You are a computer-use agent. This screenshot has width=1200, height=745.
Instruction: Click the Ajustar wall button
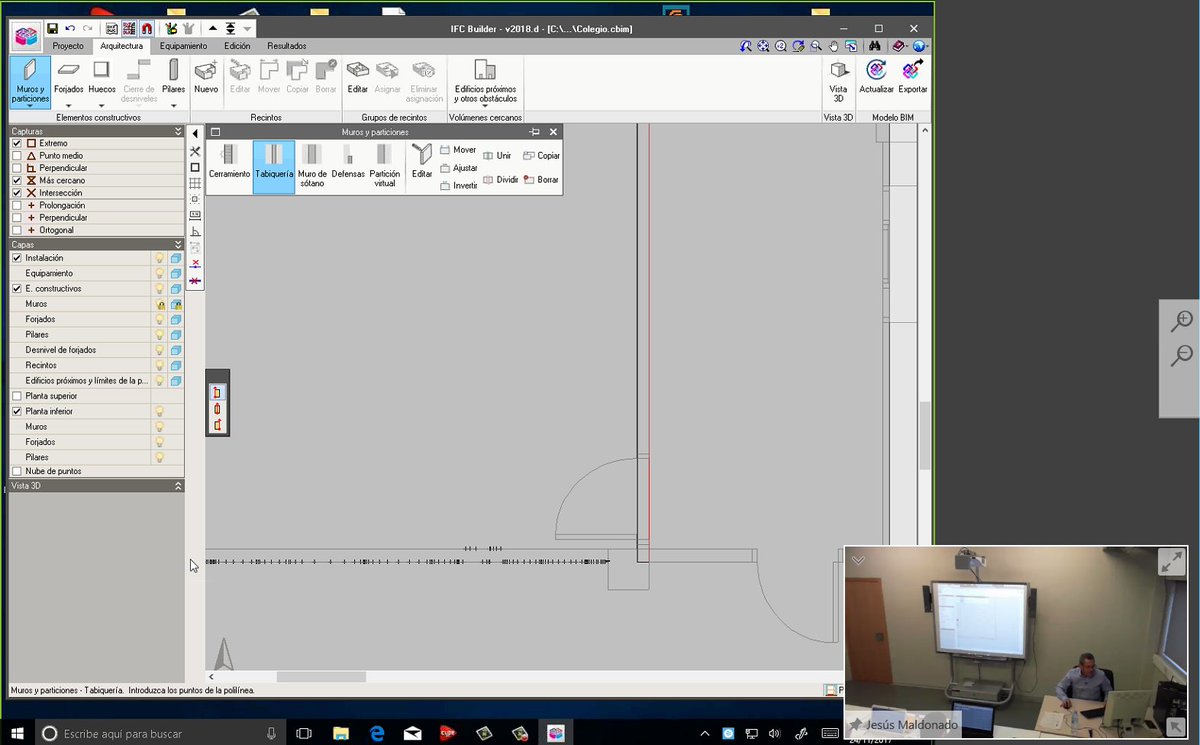click(458, 168)
